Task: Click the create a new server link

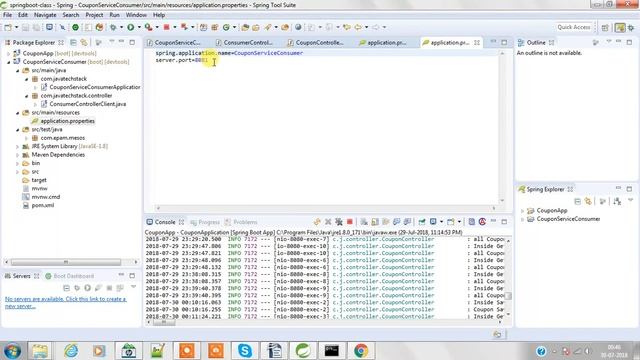Action: coord(66,302)
